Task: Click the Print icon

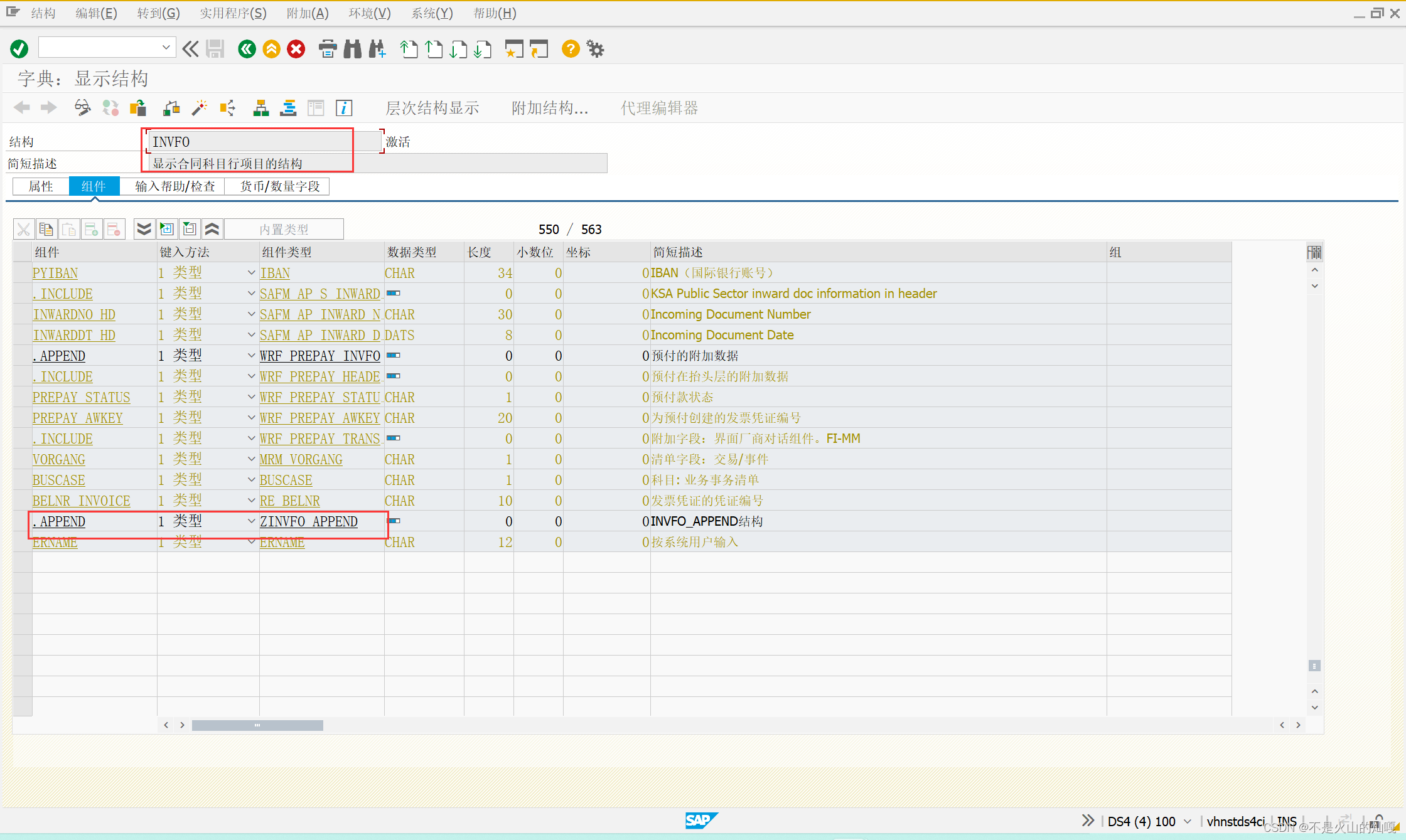Action: (x=328, y=48)
